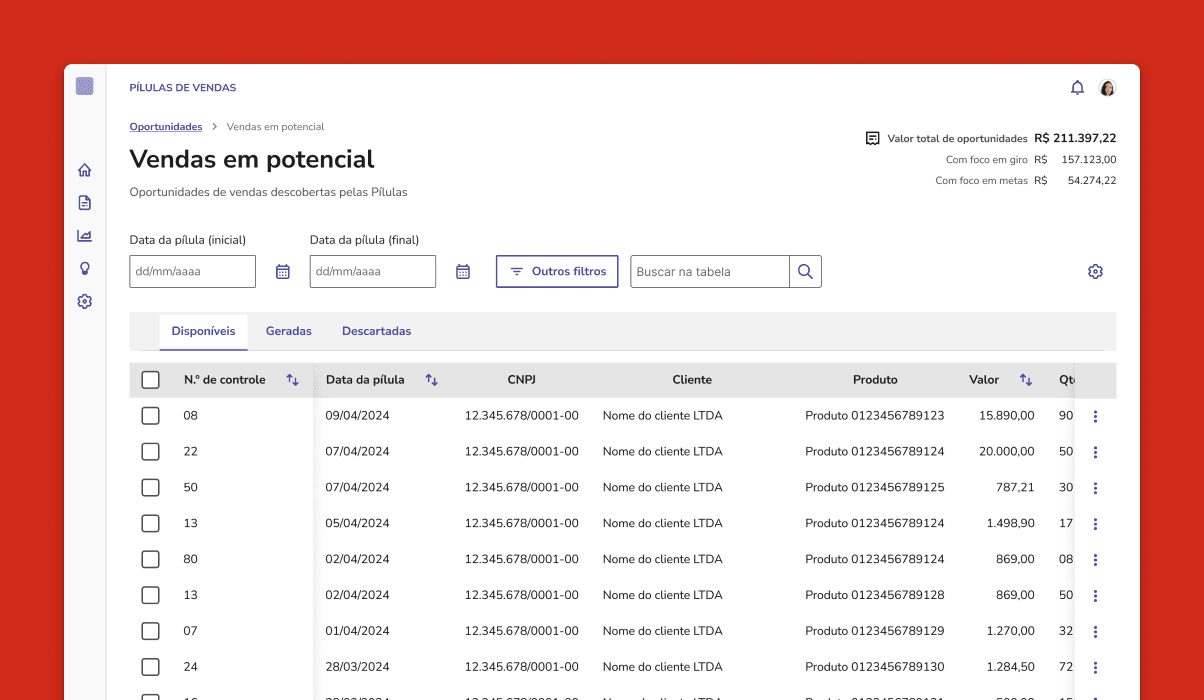Open the user profile avatar
1204x700 pixels.
[x=1107, y=88]
